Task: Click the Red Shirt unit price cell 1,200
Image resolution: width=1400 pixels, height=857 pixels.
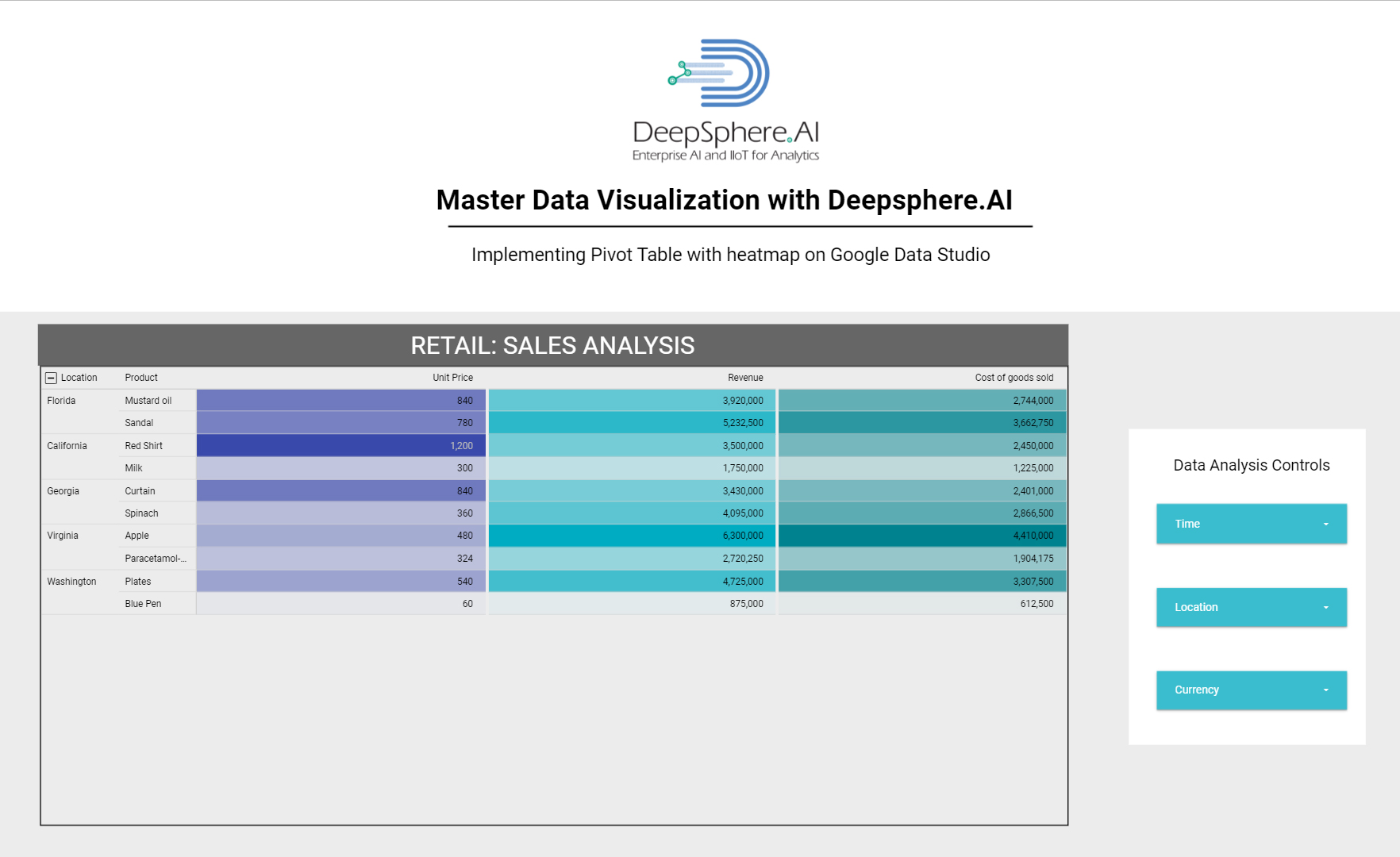Action: [341, 446]
